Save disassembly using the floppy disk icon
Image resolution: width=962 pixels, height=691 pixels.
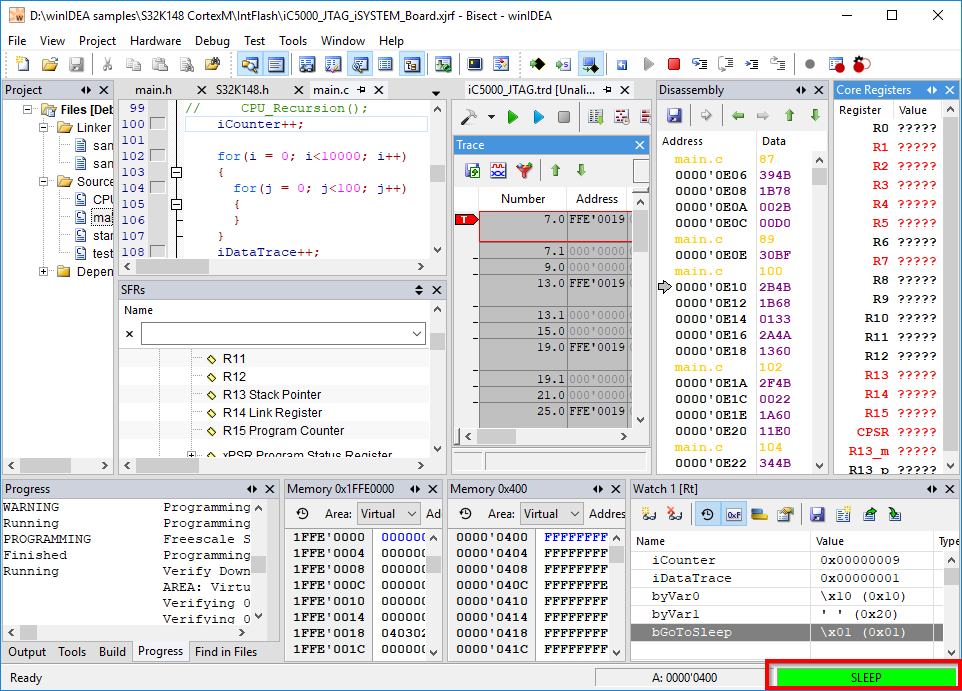[x=674, y=116]
